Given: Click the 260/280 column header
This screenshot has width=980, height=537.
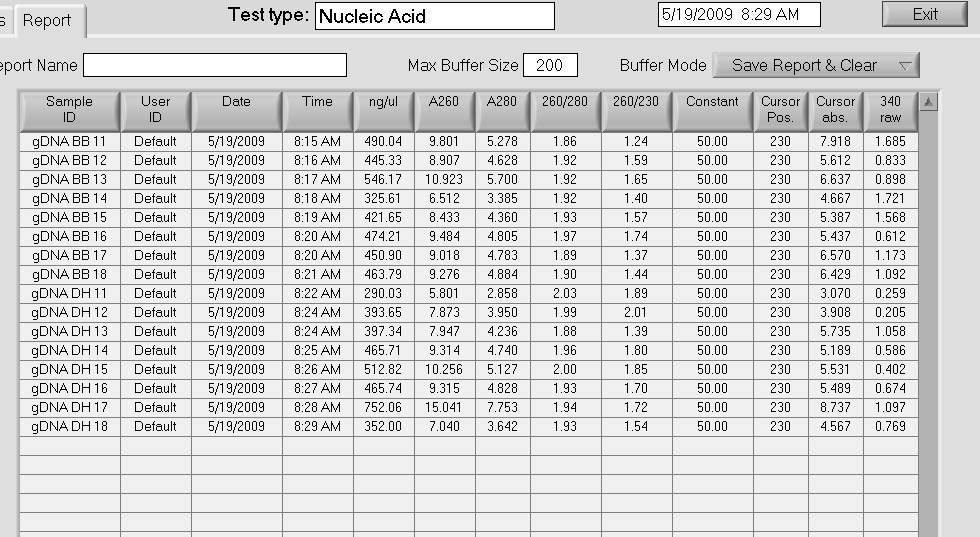Looking at the screenshot, I should [x=565, y=102].
